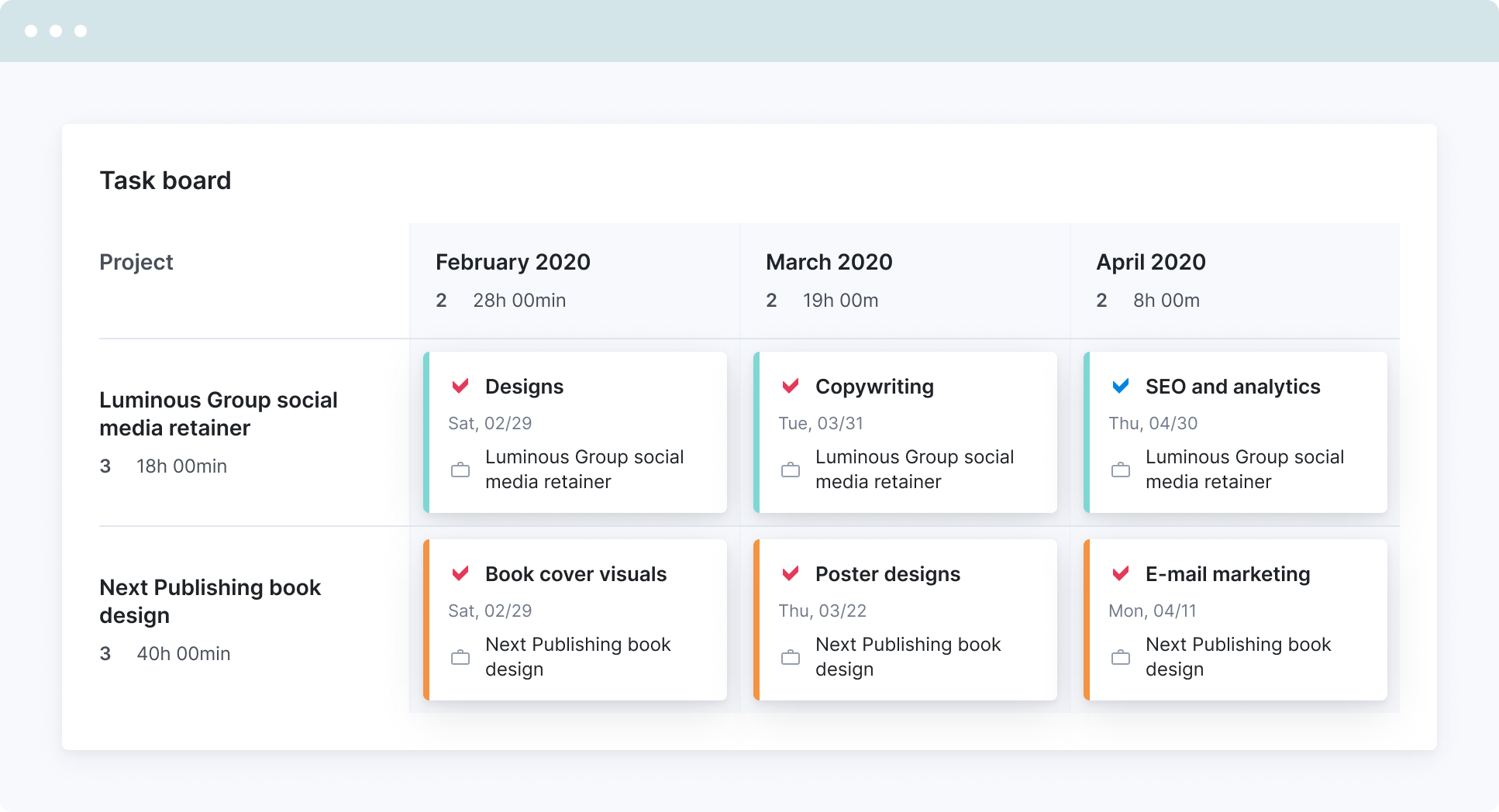Click project name on the E-mail marketing card

coord(1239,657)
